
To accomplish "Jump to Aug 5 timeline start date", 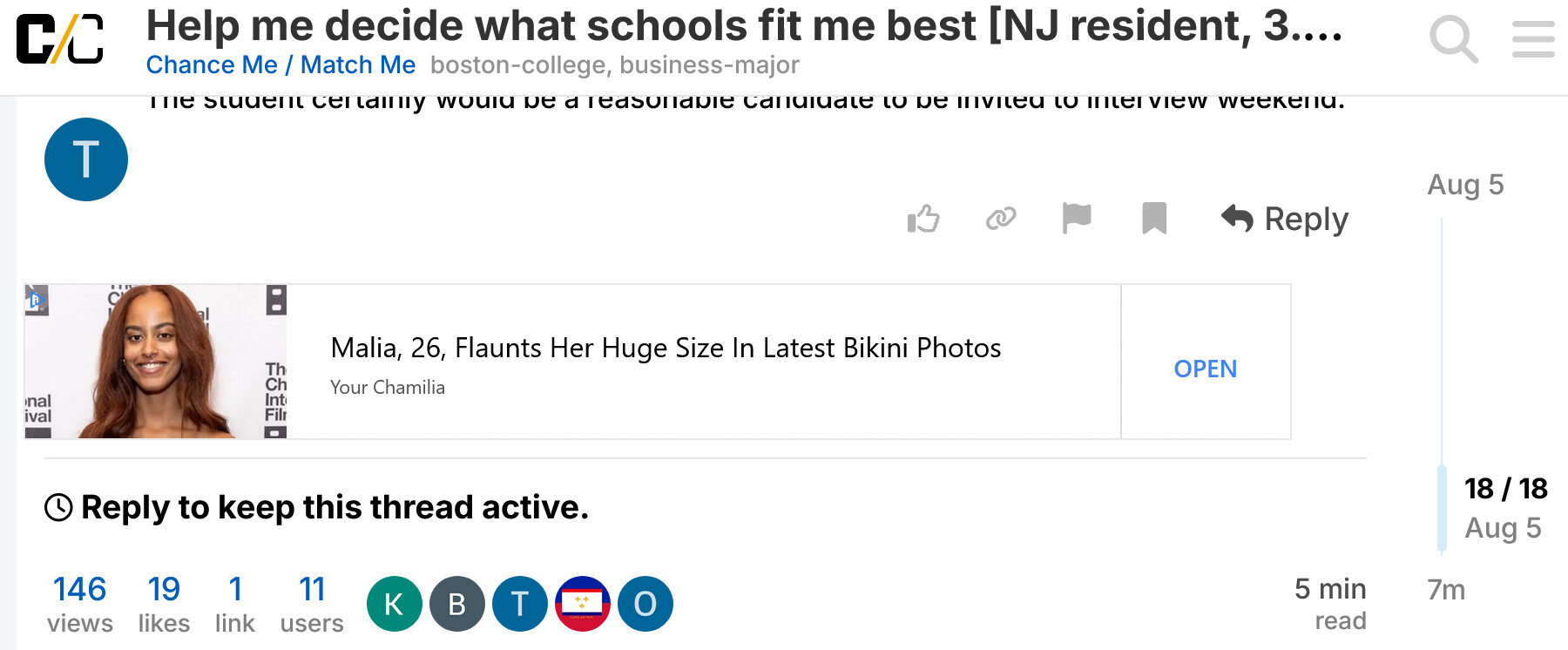I will (1466, 185).
